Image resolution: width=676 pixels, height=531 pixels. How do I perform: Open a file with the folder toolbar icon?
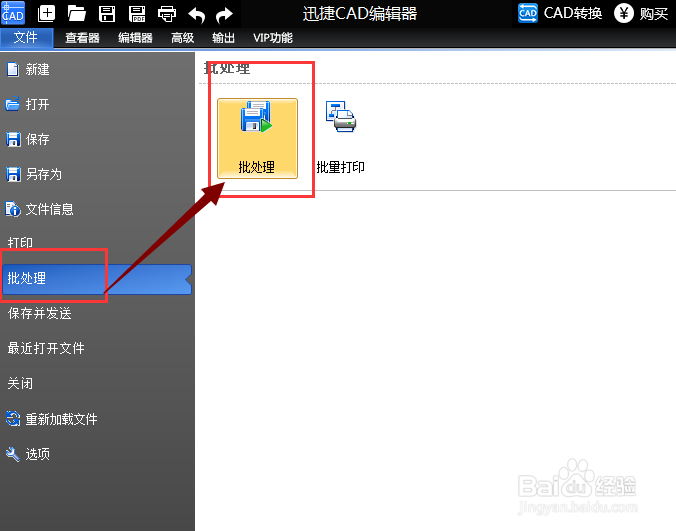[77, 13]
